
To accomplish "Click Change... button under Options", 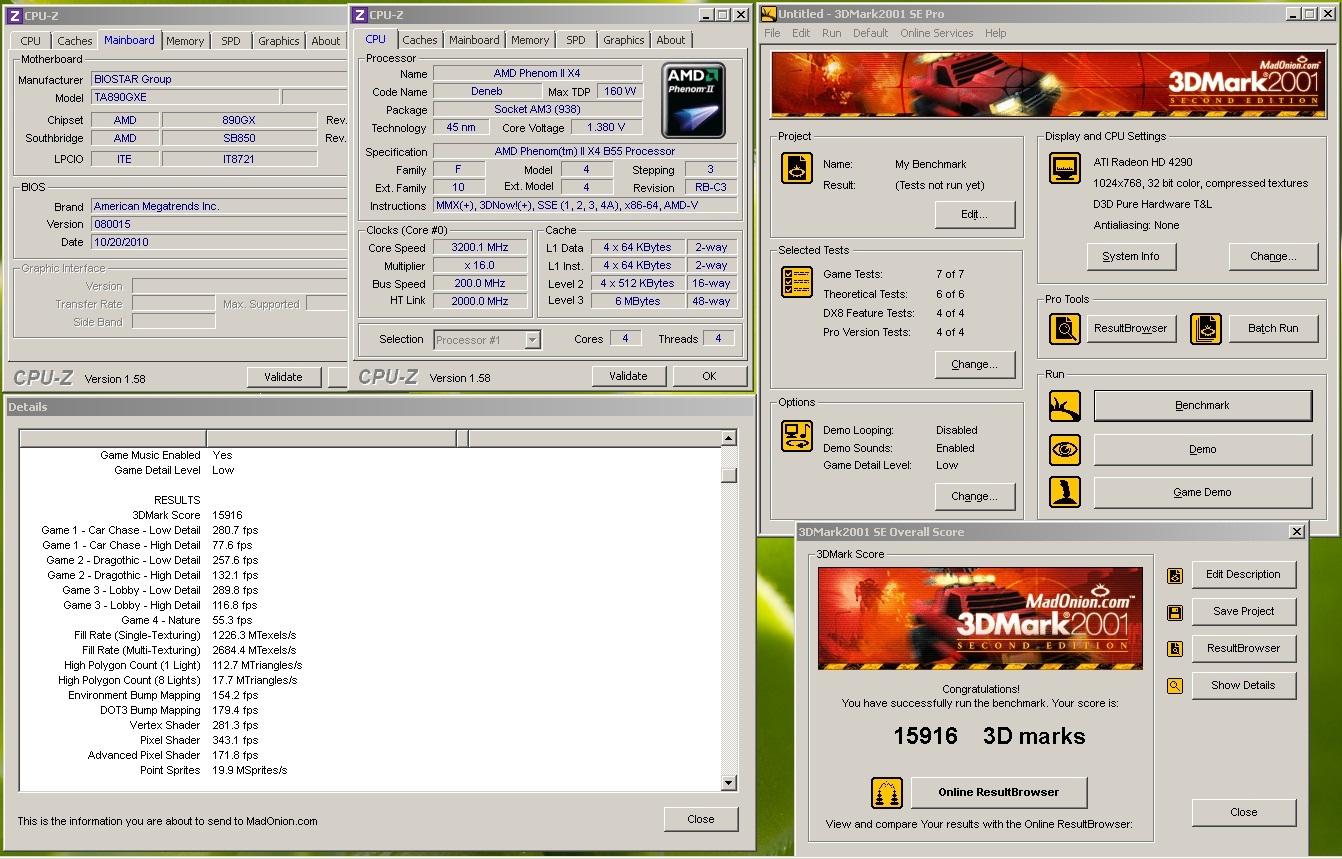I will click(x=975, y=496).
